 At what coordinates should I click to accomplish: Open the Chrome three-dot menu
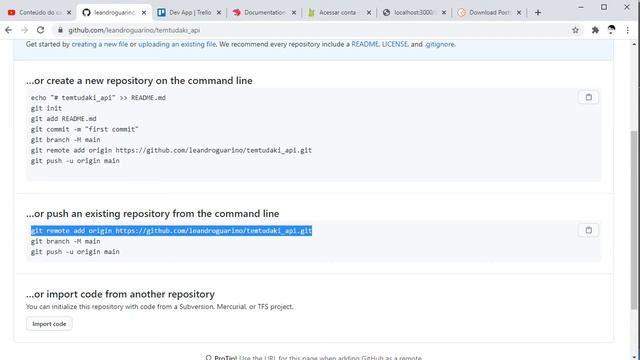pos(628,30)
